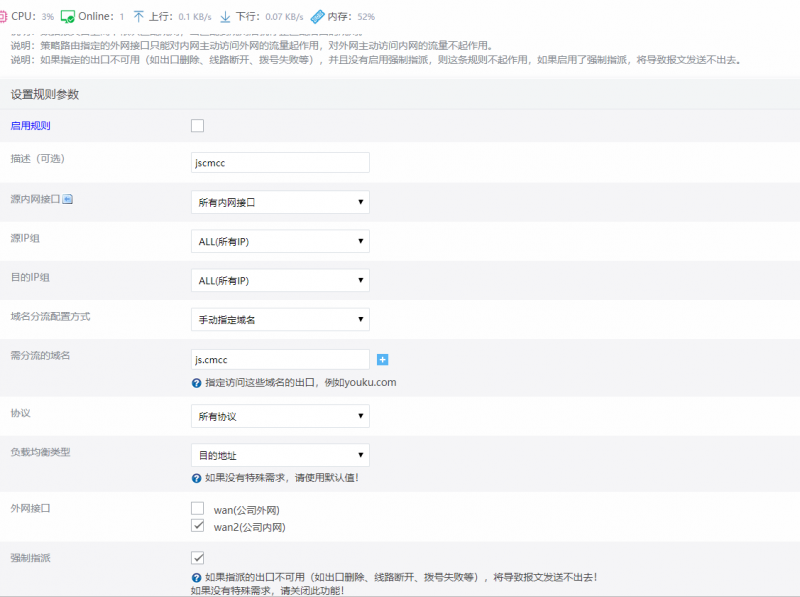Click the CPU usage chip icon
The image size is (800, 597).
(x=4, y=17)
